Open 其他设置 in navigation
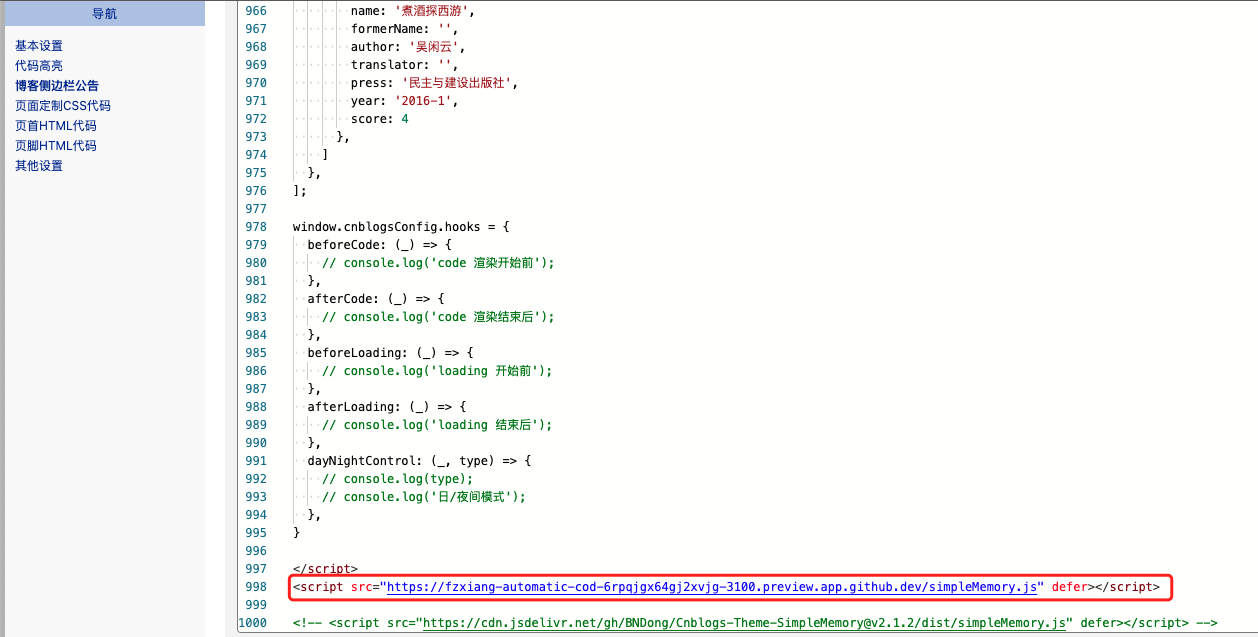 tap(39, 166)
